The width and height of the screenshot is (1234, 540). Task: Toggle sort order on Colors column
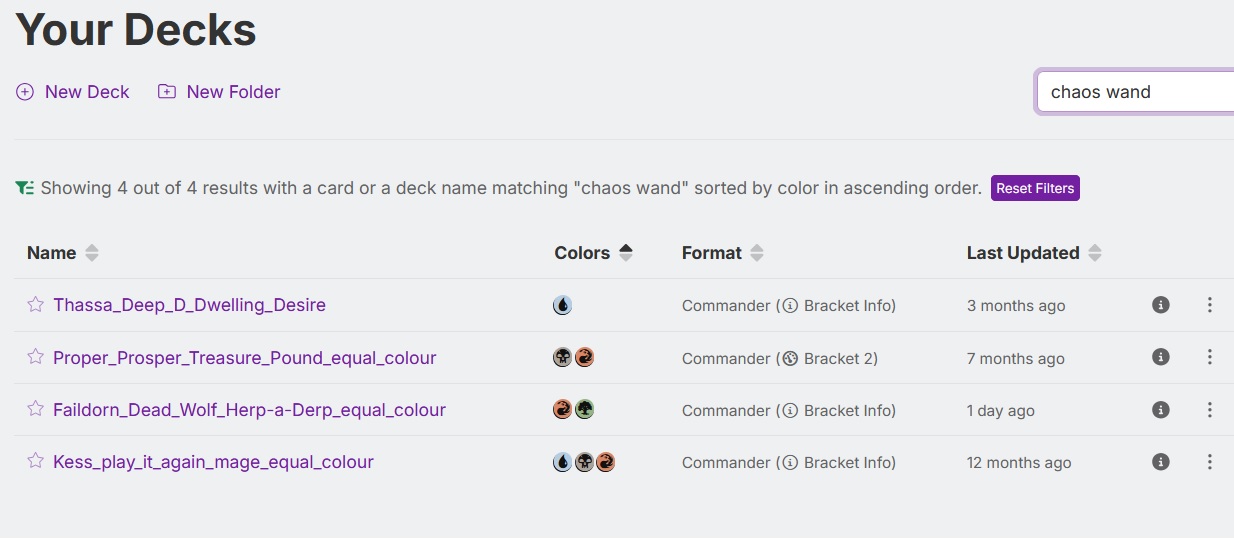pos(626,253)
